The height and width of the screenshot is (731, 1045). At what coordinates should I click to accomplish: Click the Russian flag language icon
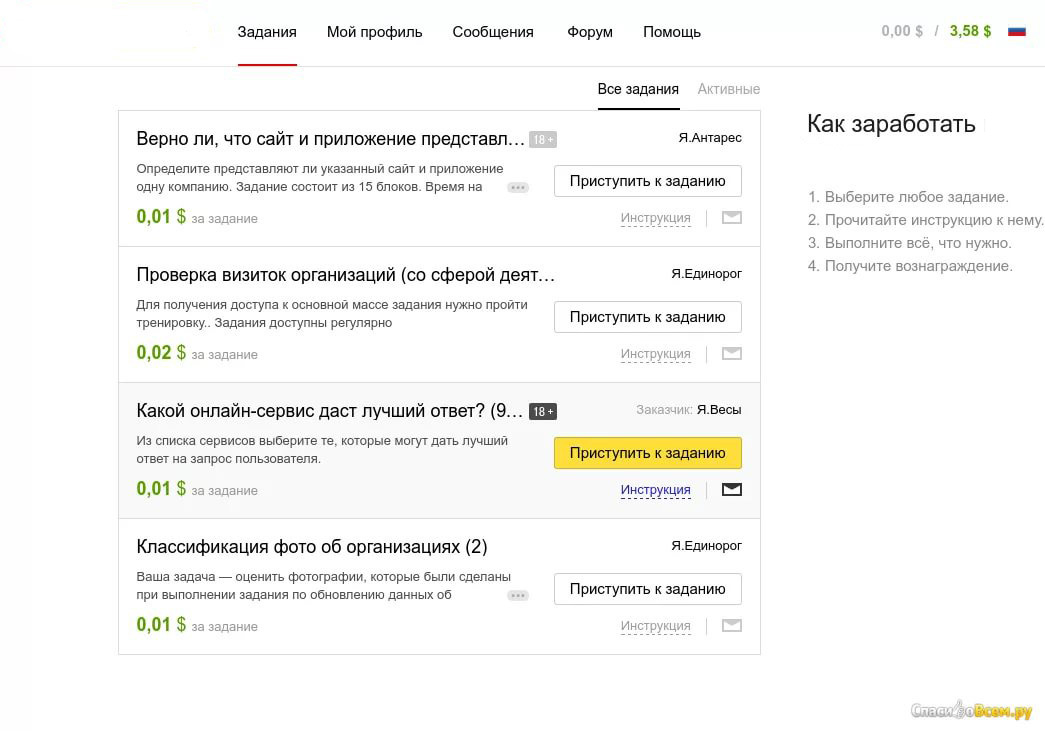point(1016,31)
